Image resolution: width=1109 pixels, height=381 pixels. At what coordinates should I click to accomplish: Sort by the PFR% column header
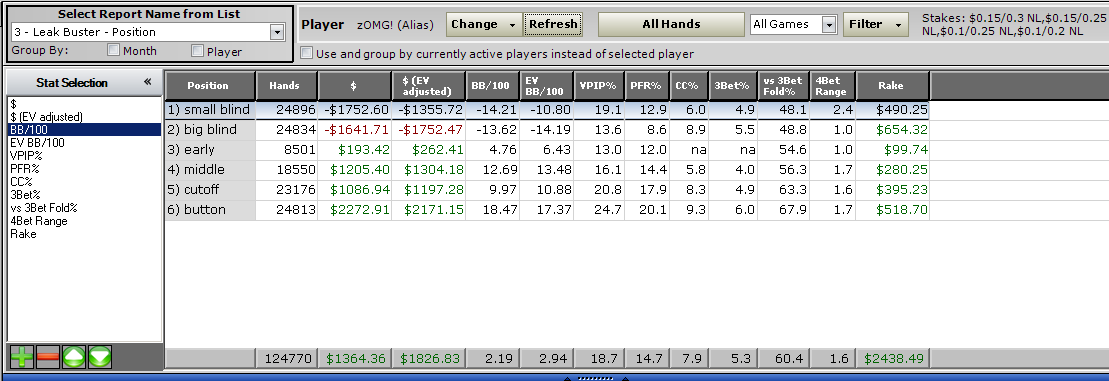click(x=646, y=86)
